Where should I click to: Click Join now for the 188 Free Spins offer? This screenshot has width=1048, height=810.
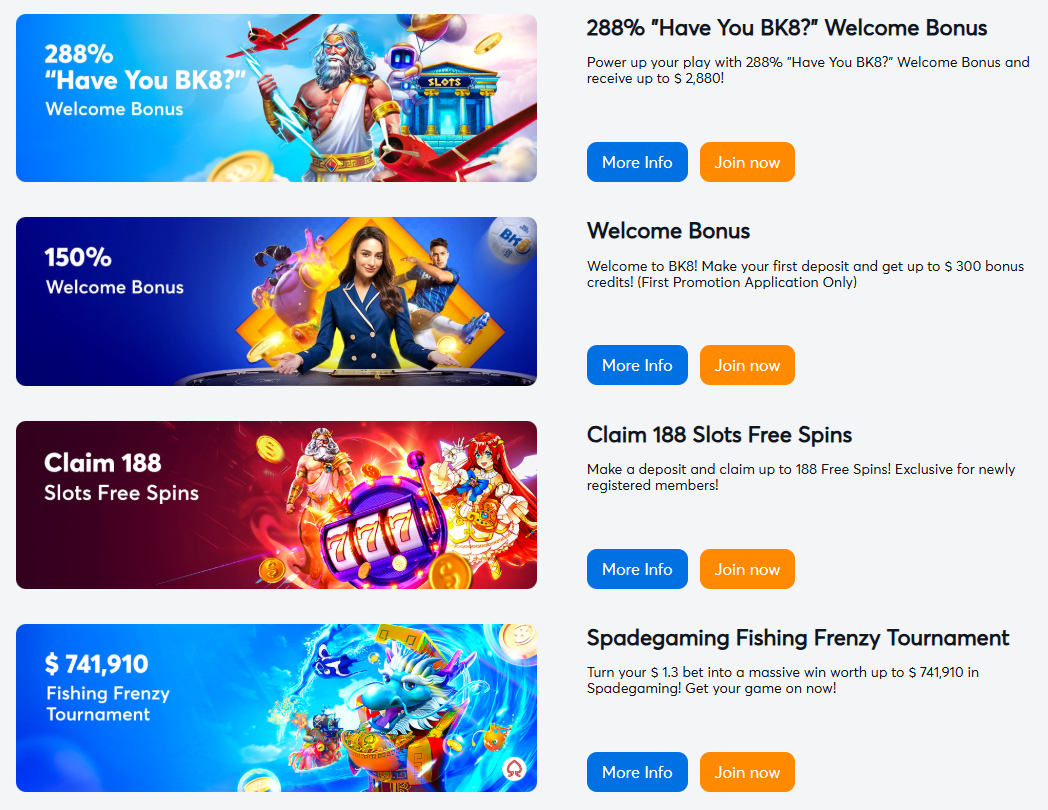747,568
